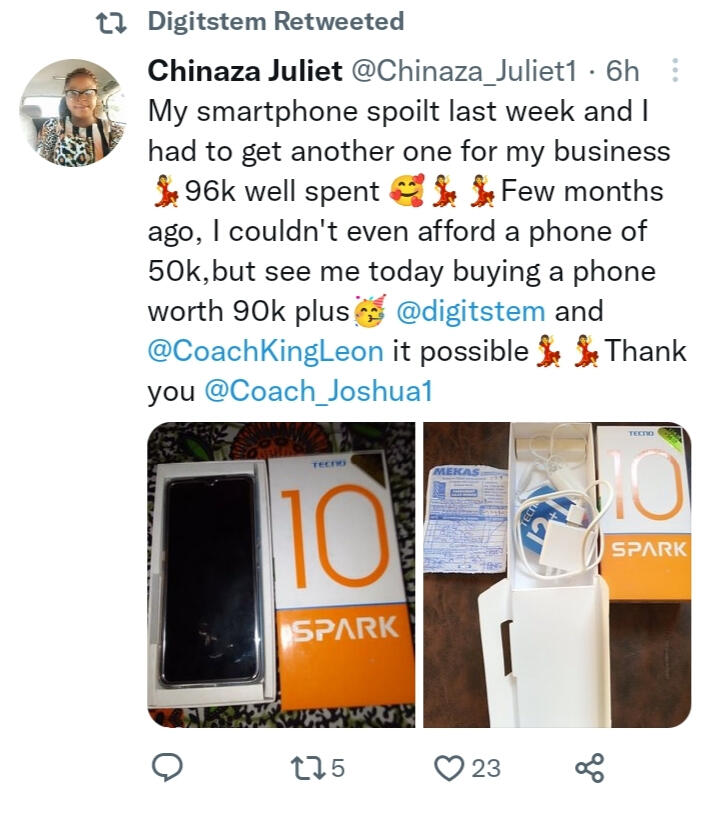The height and width of the screenshot is (814, 715).
Task: Open Chinaza Juliet's profile picture
Action: [x=73, y=113]
